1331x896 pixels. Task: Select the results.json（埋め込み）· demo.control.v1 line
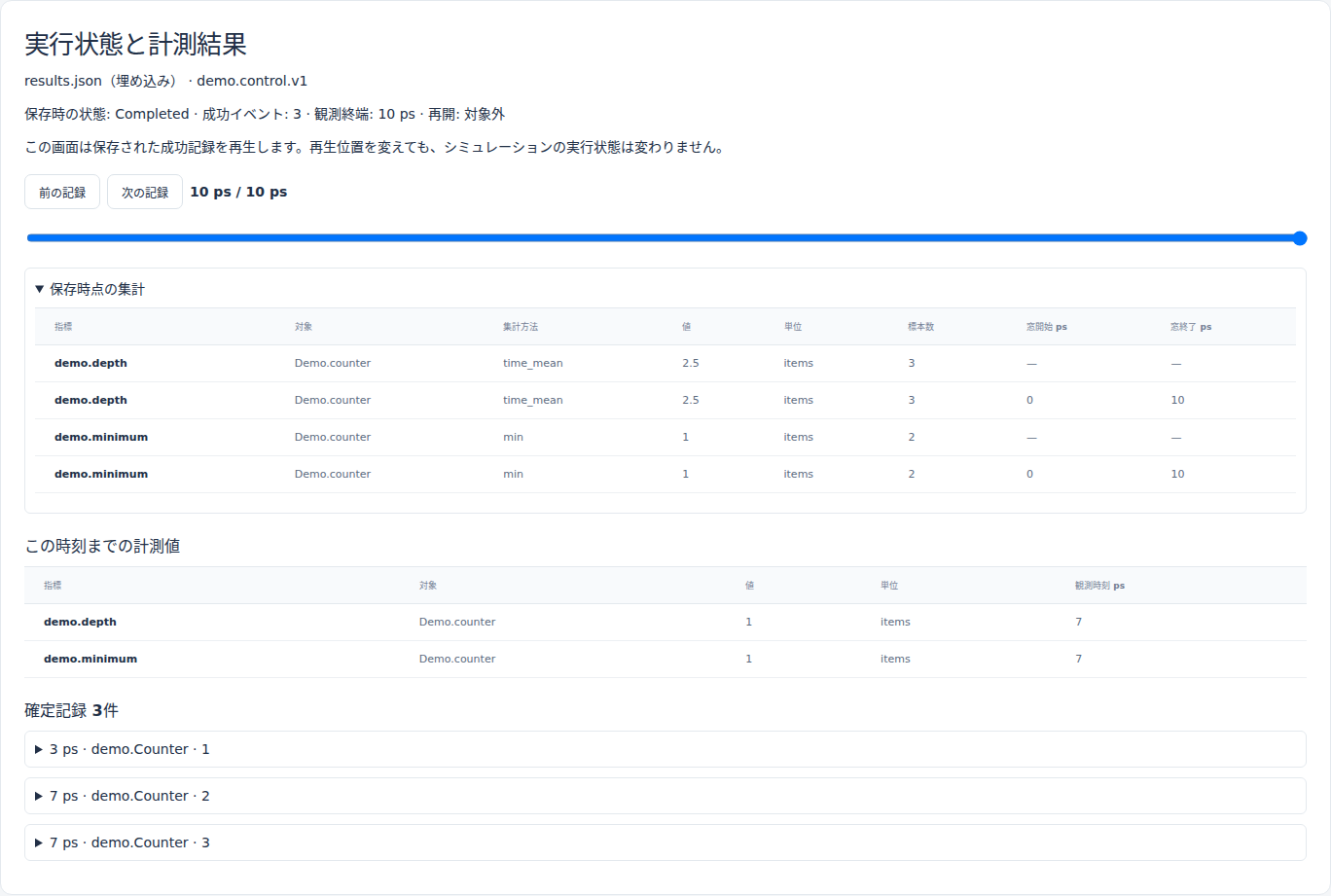click(165, 81)
